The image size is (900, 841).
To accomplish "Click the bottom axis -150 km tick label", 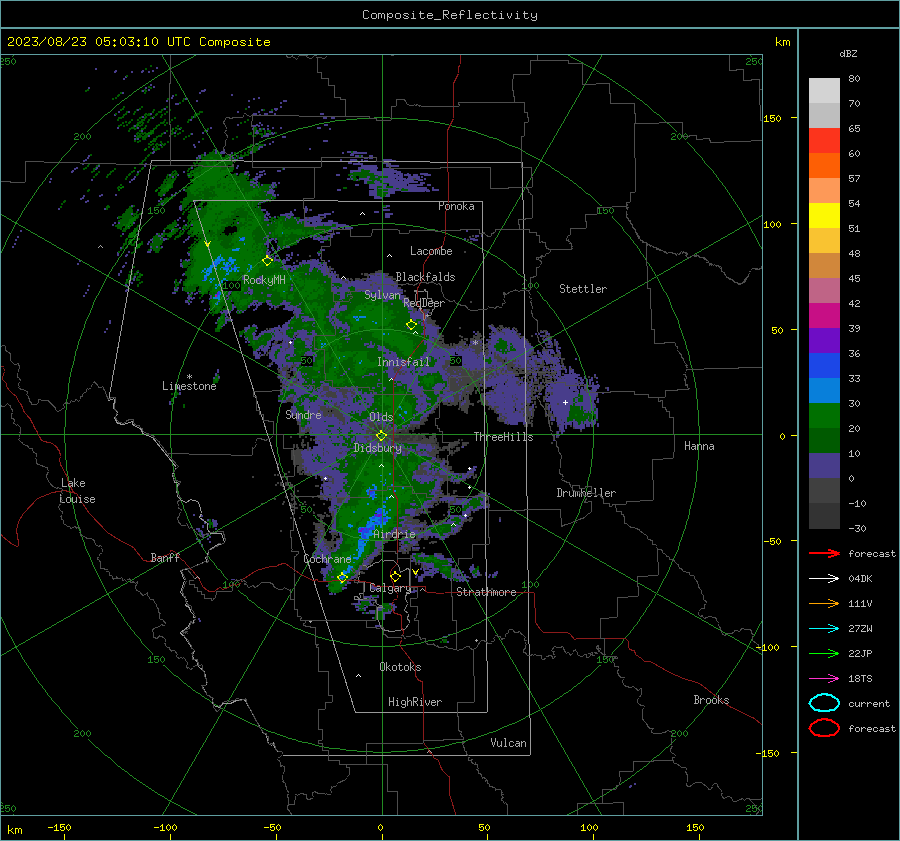I will click(x=59, y=827).
